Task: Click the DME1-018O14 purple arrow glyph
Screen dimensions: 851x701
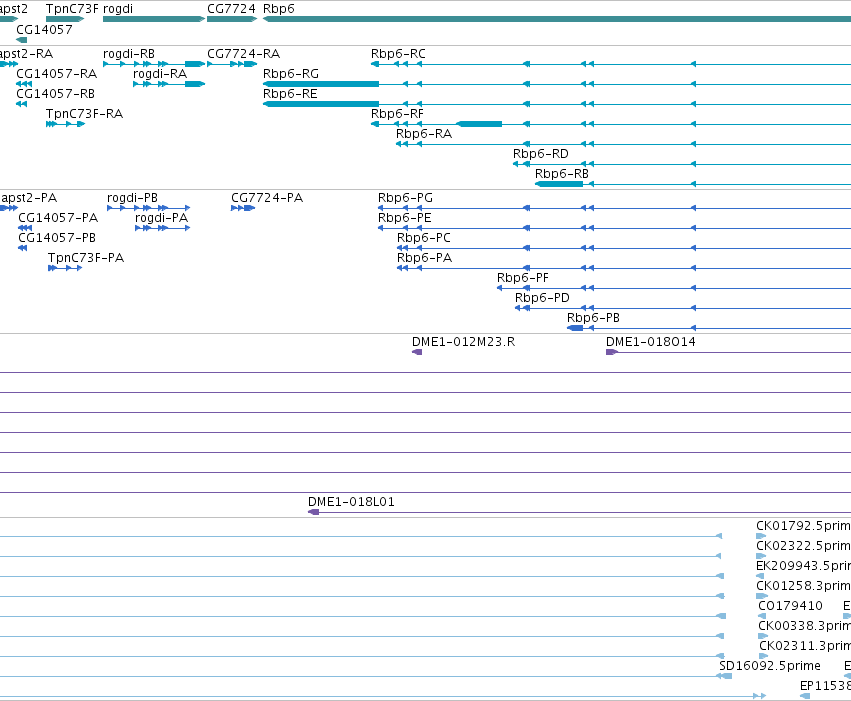Action: tap(612, 352)
